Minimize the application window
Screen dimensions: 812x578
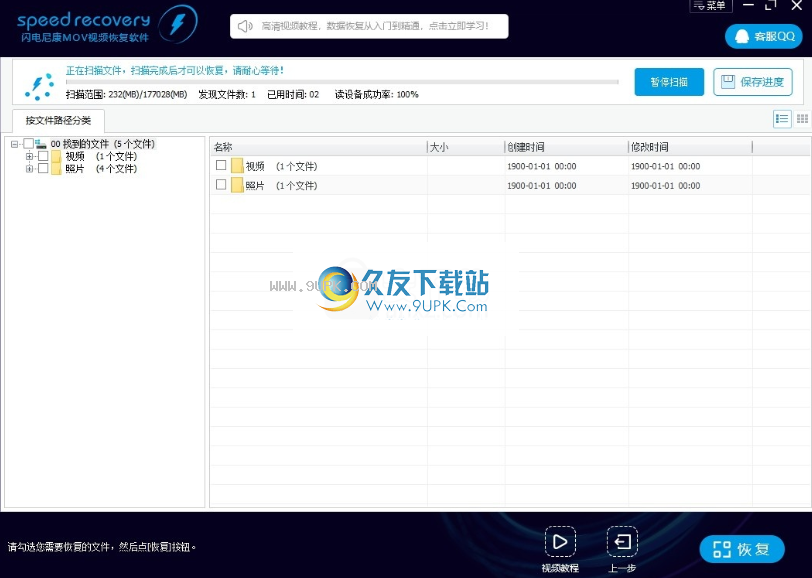748,5
